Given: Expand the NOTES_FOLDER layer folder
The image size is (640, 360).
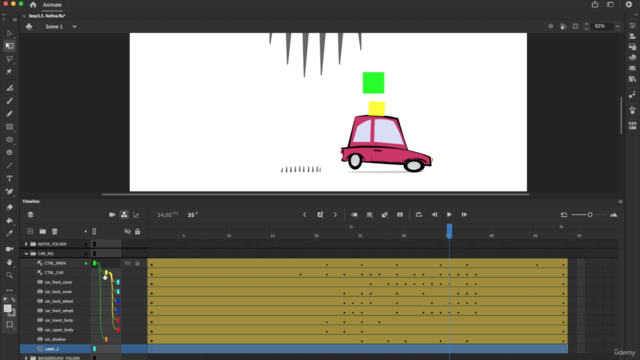Looking at the screenshot, I should [26, 244].
